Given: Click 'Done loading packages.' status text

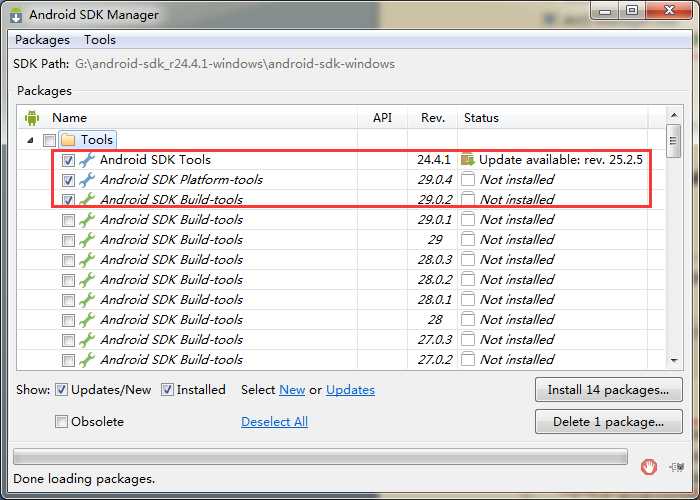Looking at the screenshot, I should tap(84, 479).
